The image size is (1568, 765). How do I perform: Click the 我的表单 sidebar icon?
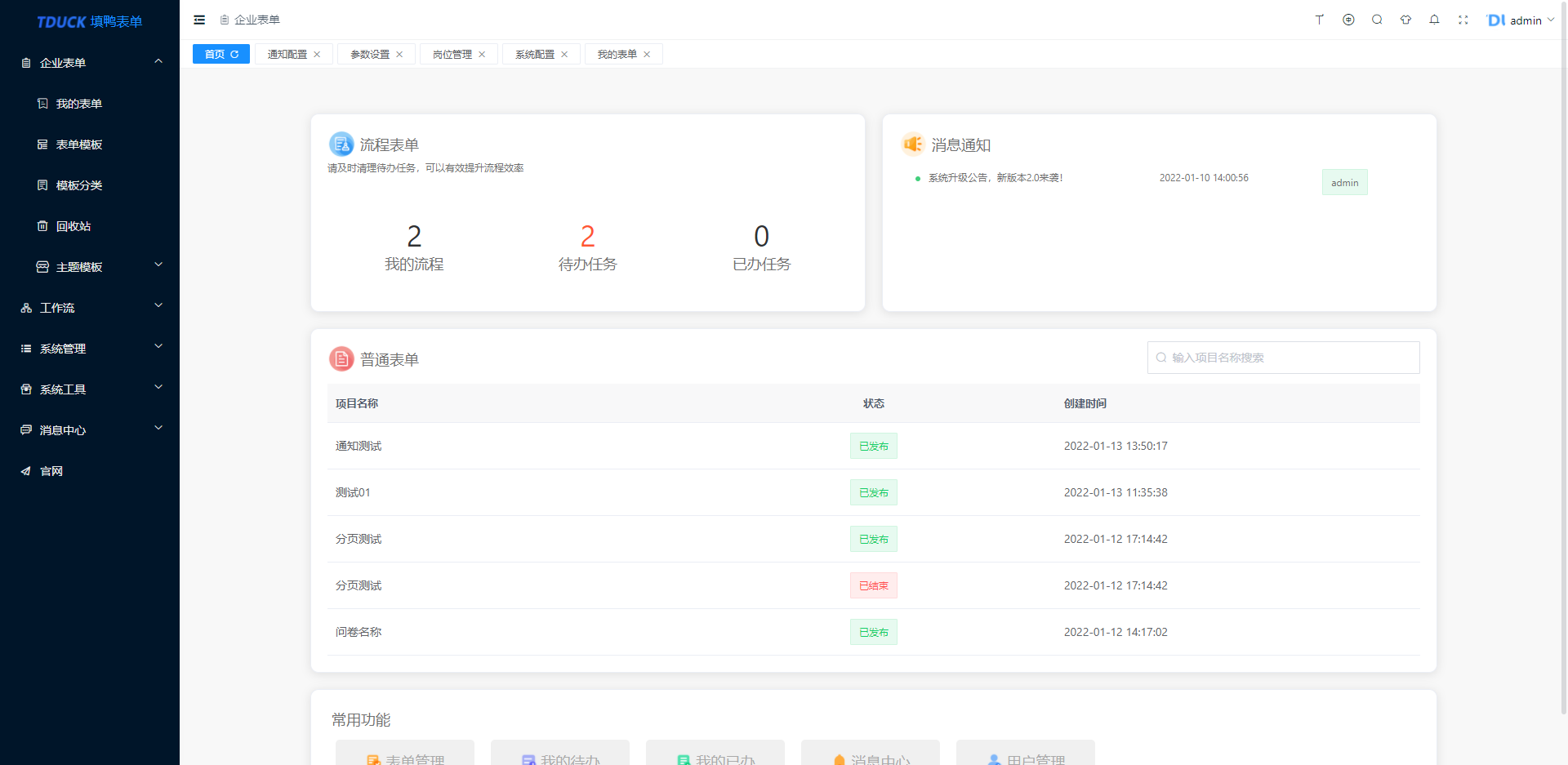(42, 103)
